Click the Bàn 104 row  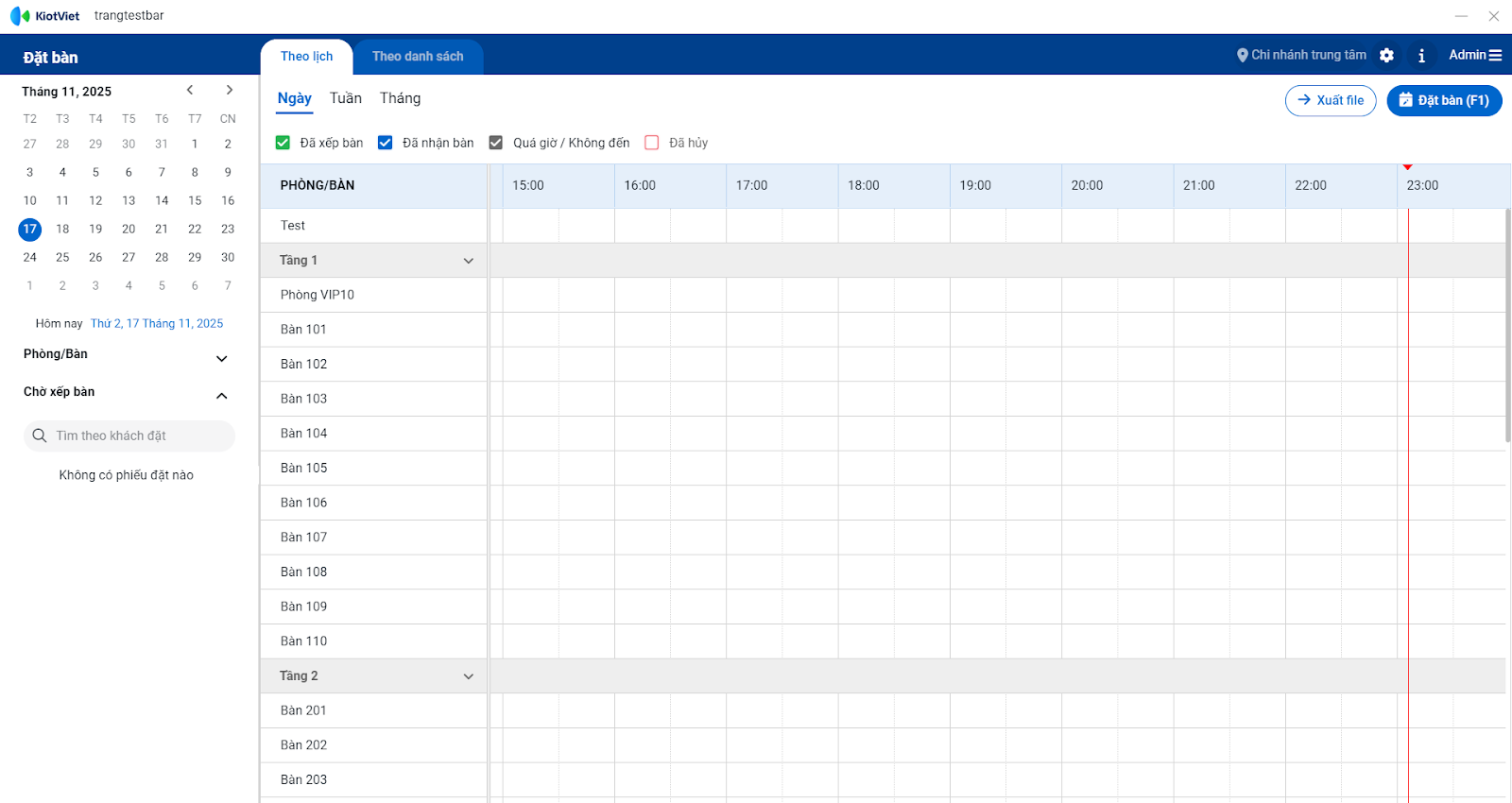tap(373, 434)
